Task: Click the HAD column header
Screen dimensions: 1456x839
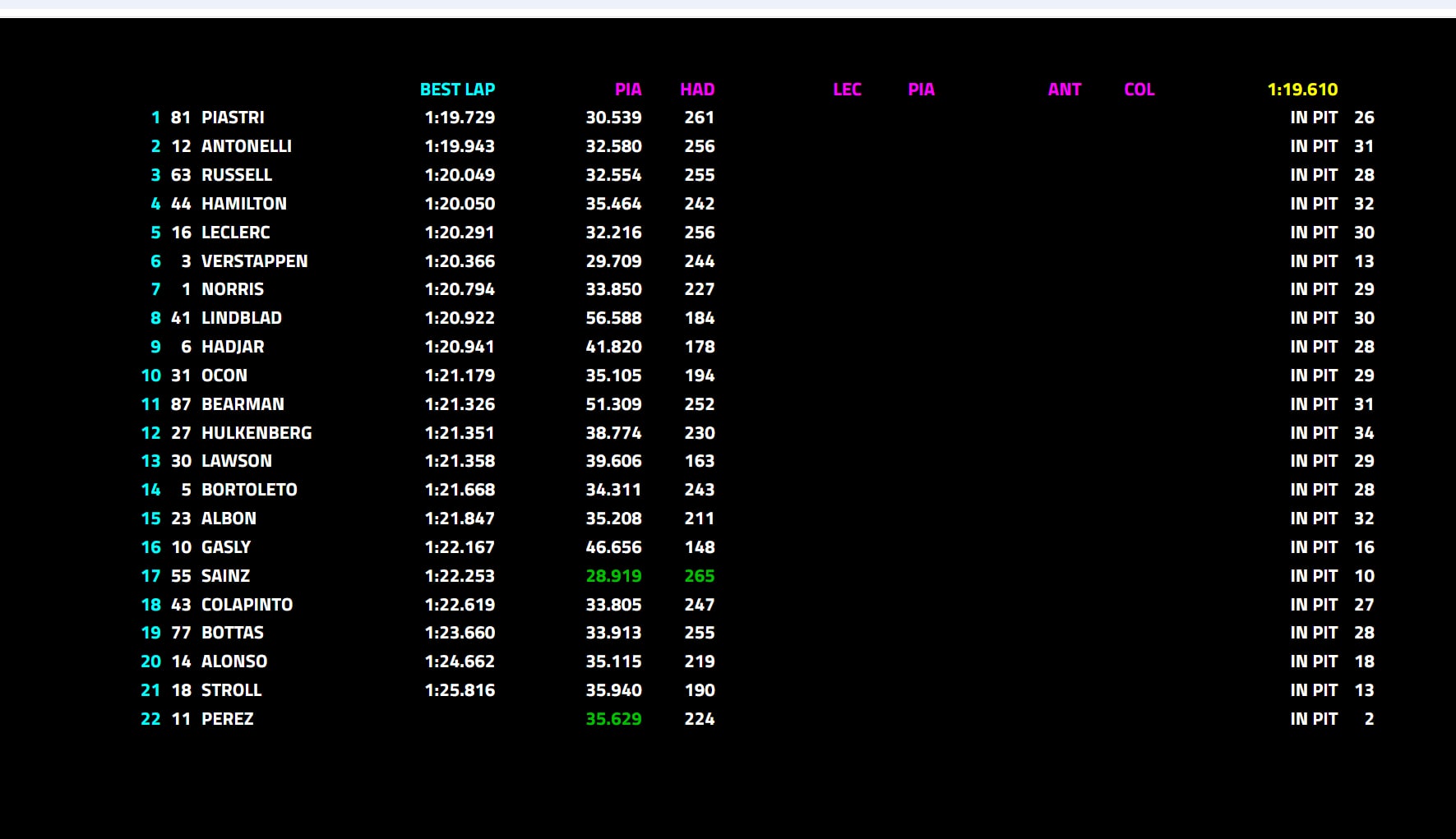Action: (x=697, y=90)
